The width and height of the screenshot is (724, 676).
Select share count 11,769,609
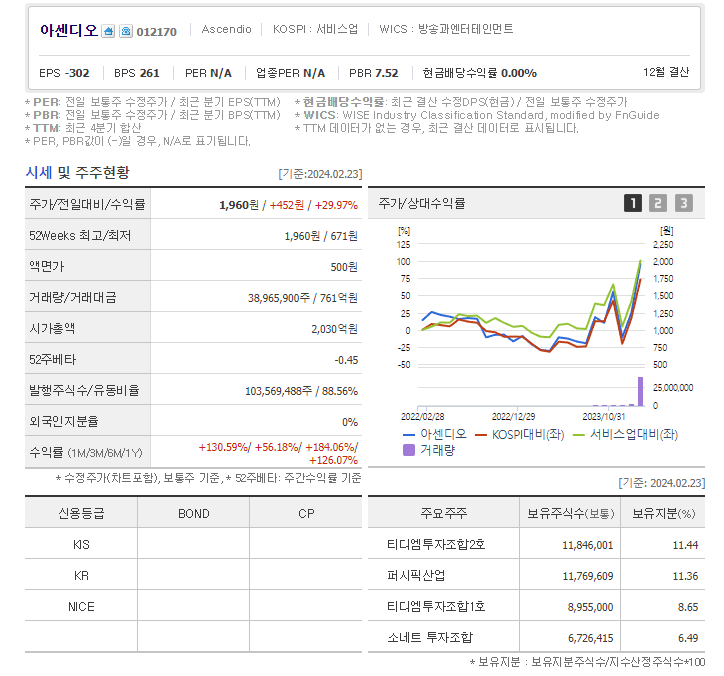point(587,576)
